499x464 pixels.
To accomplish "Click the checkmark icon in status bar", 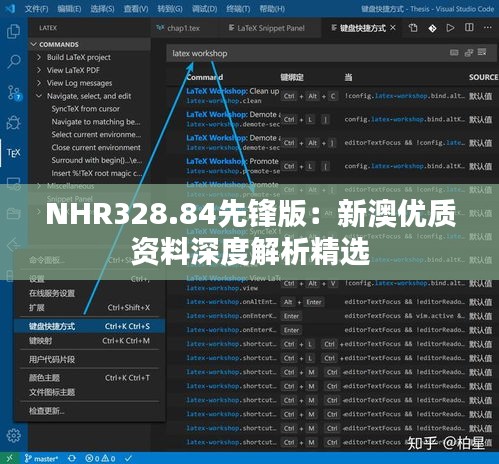I will pos(129,458).
